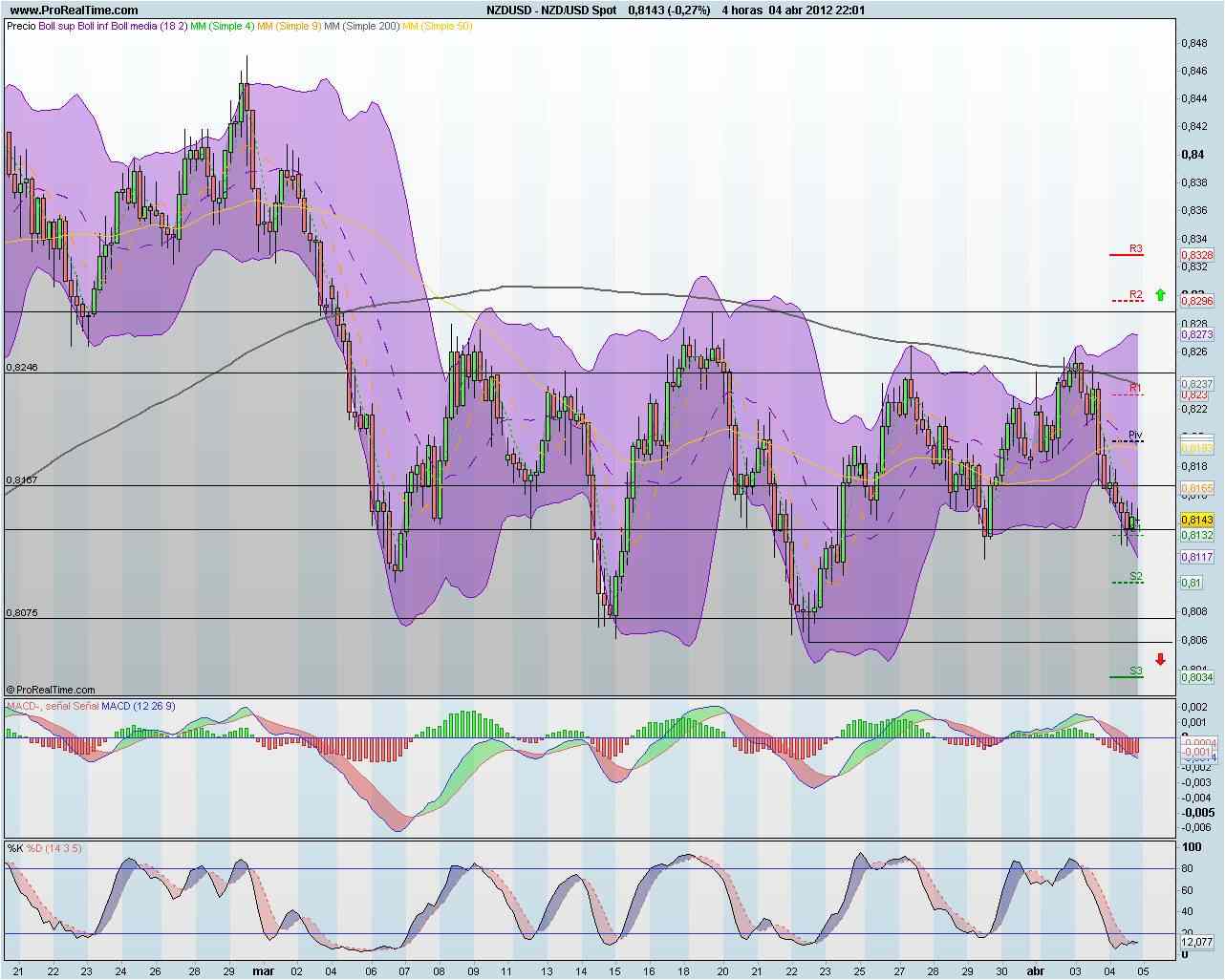This screenshot has height=980, width=1225.
Task: Click the green up arrow signal icon
Action: (1159, 295)
